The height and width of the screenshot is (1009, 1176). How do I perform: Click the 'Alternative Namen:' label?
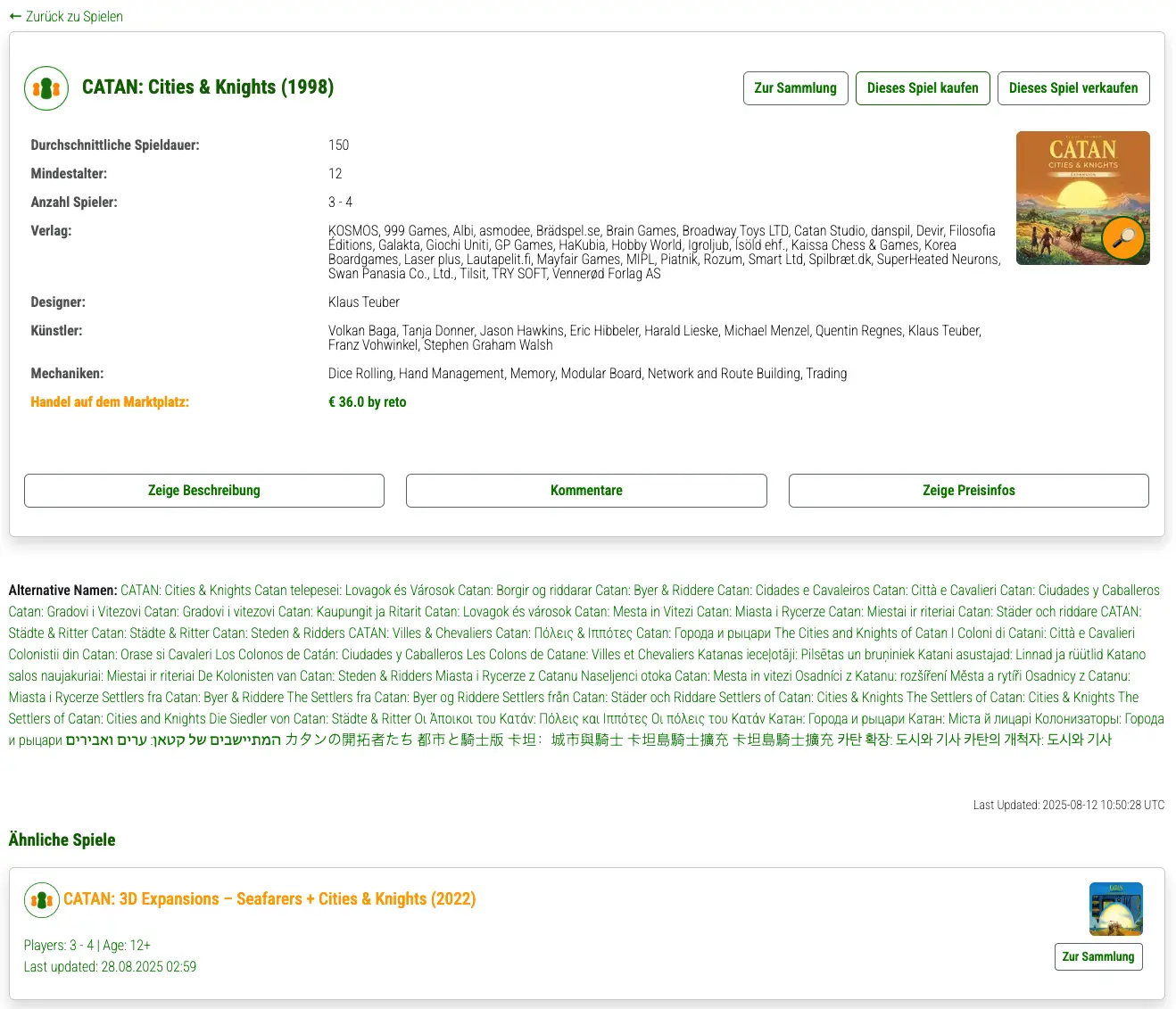coord(62,591)
